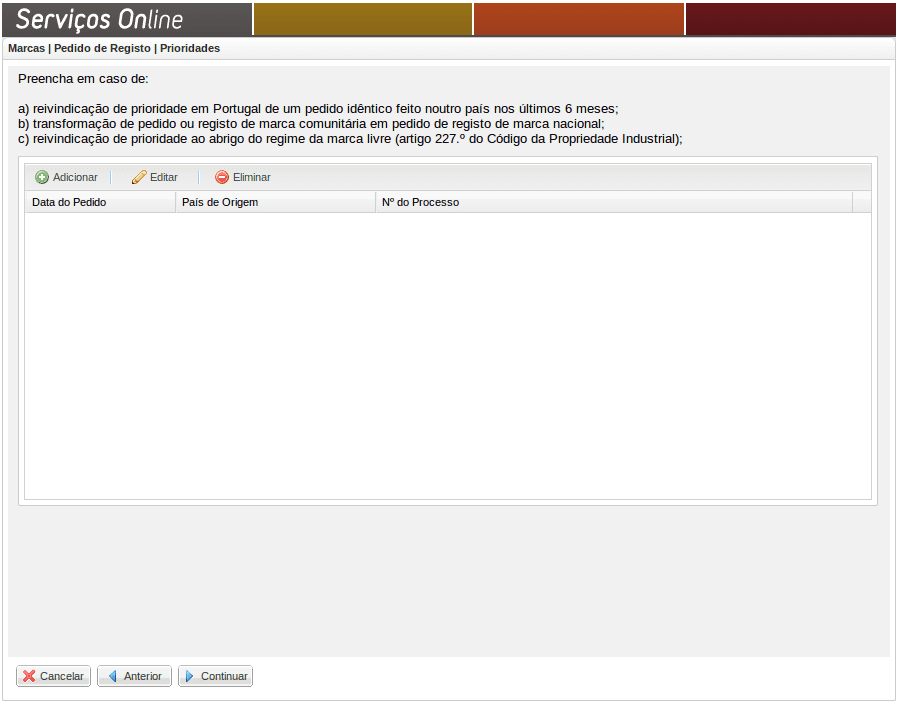
Task: Click the golden yellow header block
Action: click(x=362, y=19)
